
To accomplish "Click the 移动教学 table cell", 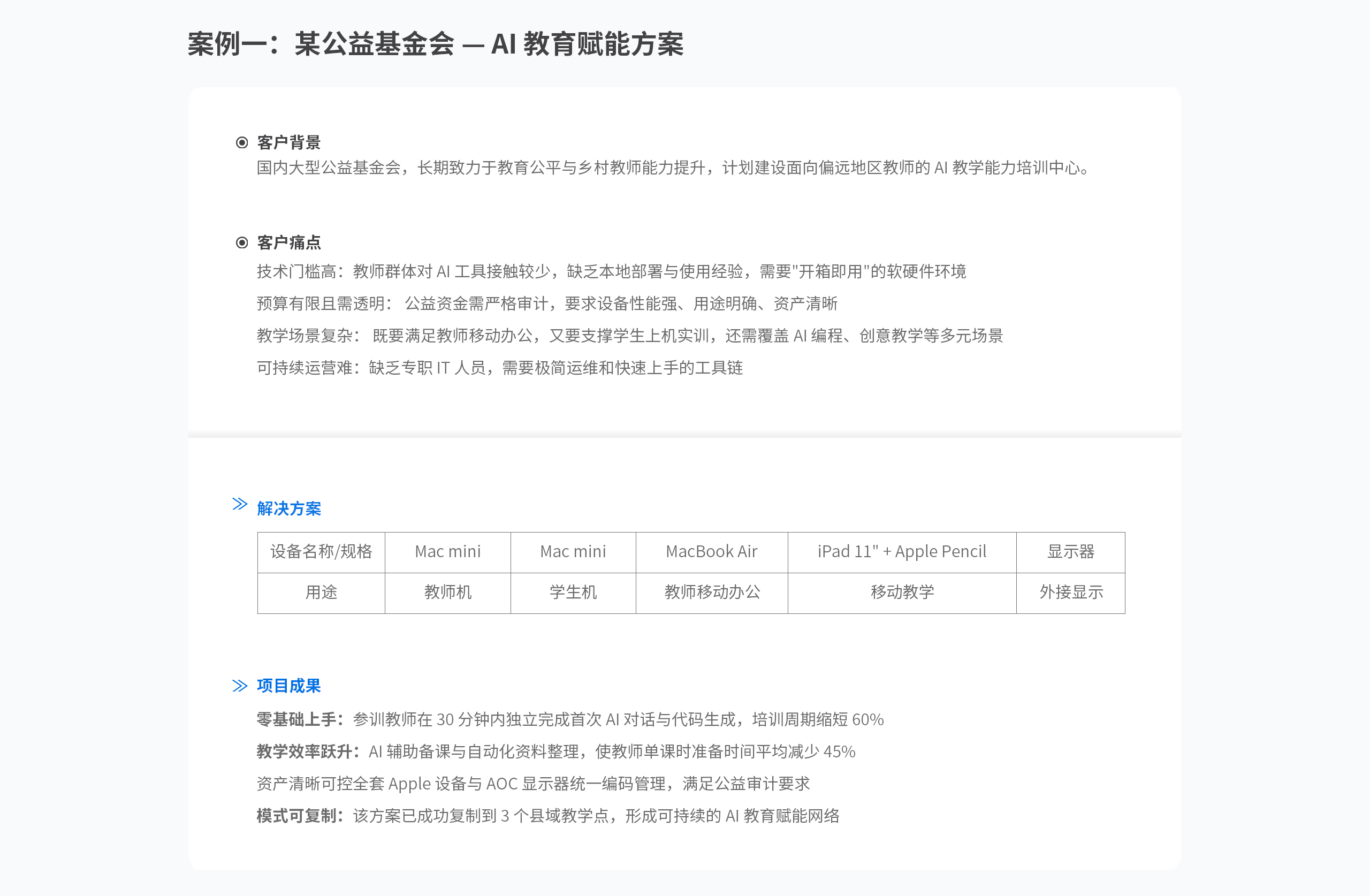I will point(902,593).
